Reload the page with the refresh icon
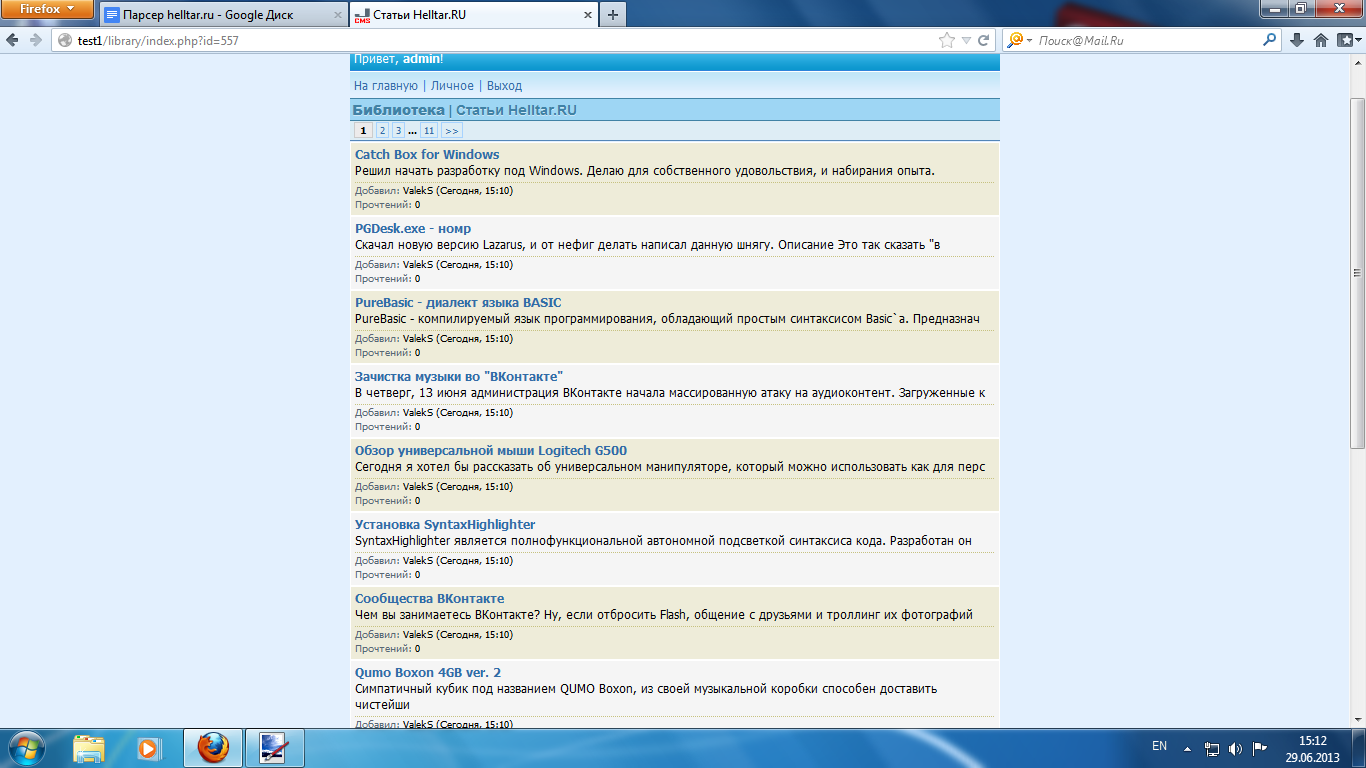Viewport: 1366px width, 768px height. pyautogui.click(x=984, y=40)
